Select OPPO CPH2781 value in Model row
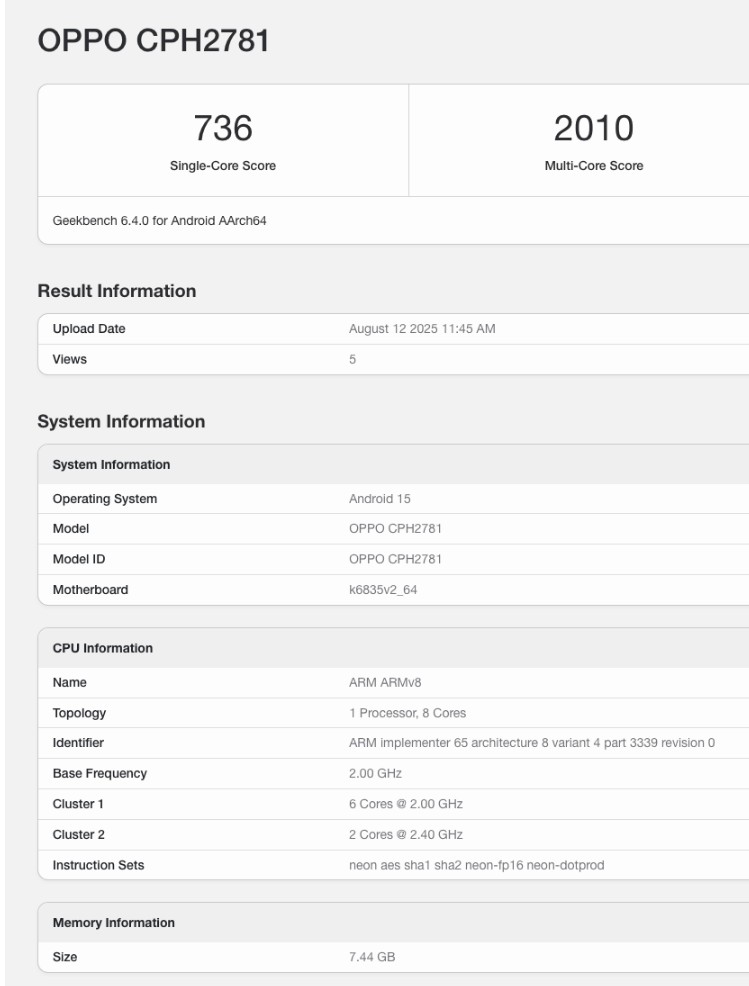This screenshot has height=986, width=749. point(396,529)
